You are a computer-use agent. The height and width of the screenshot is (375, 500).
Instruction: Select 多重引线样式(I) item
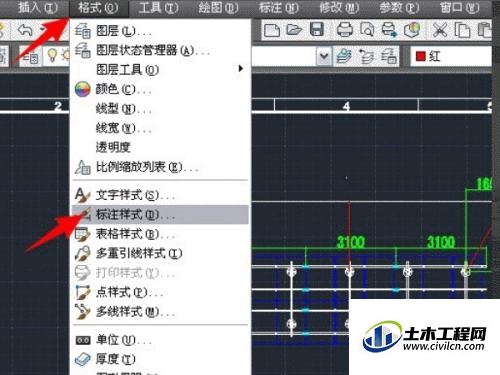[x=160, y=253]
